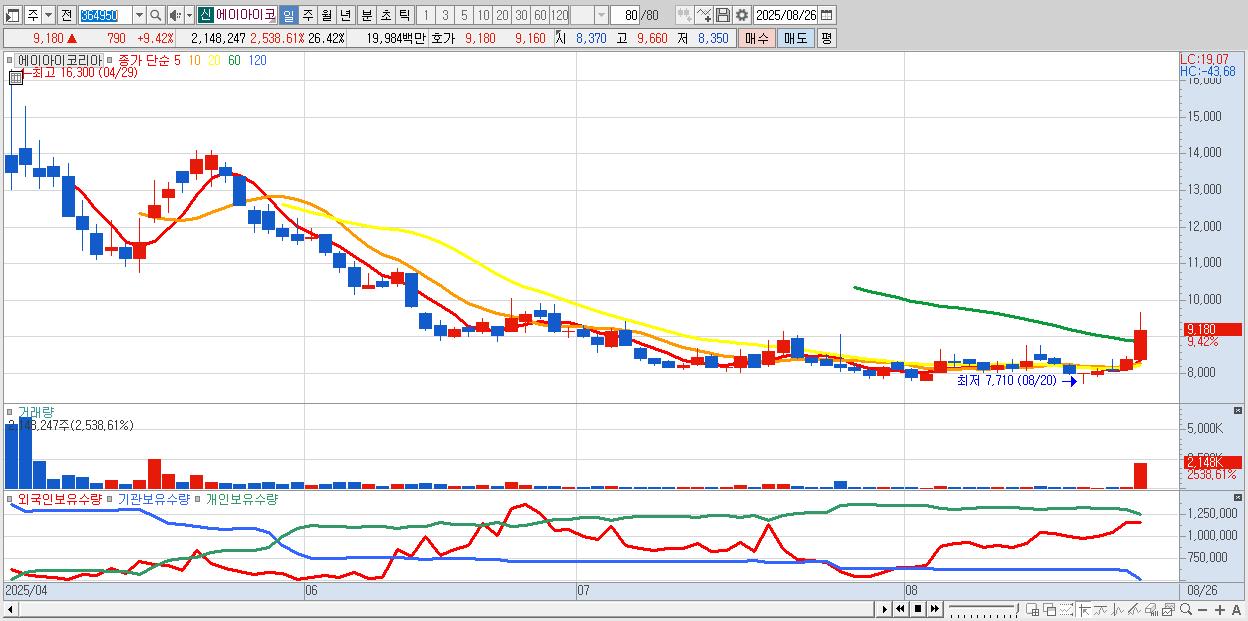Image resolution: width=1248 pixels, height=621 pixels.
Task: Click the moving-average line tool icon
Action: coord(1101,610)
